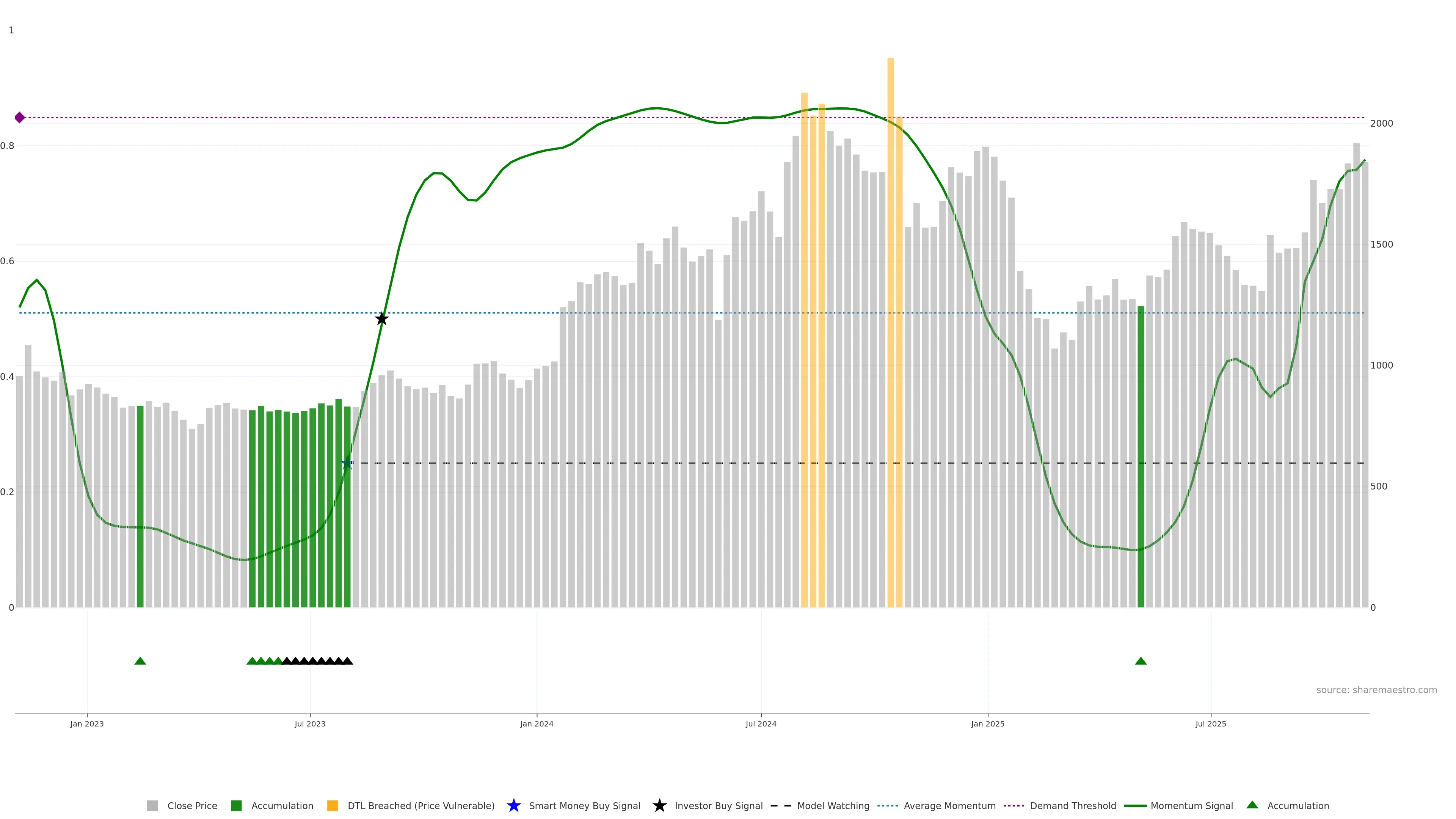Click the Demand Threshold legend label

click(x=1073, y=806)
